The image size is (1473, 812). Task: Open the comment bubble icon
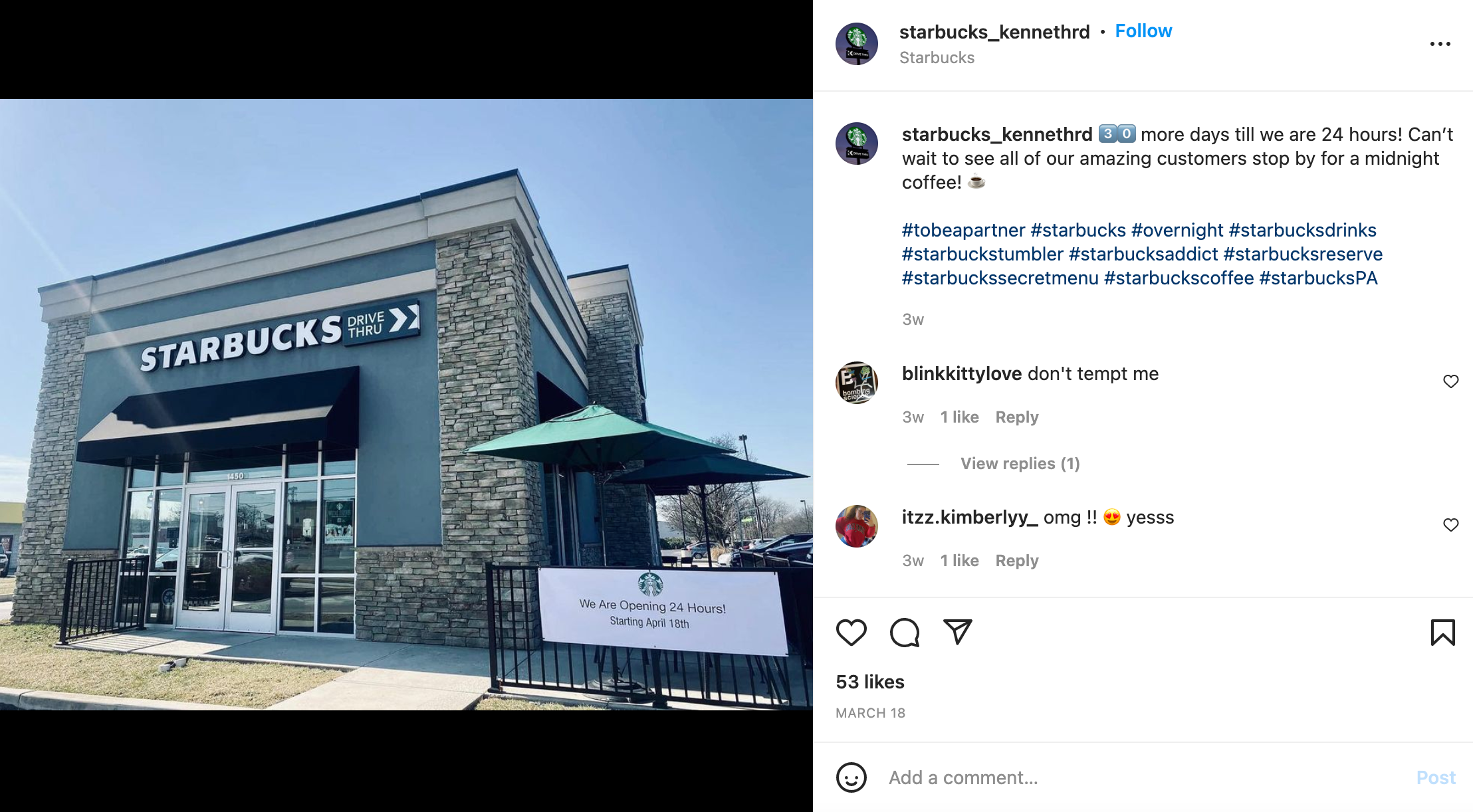coord(905,632)
